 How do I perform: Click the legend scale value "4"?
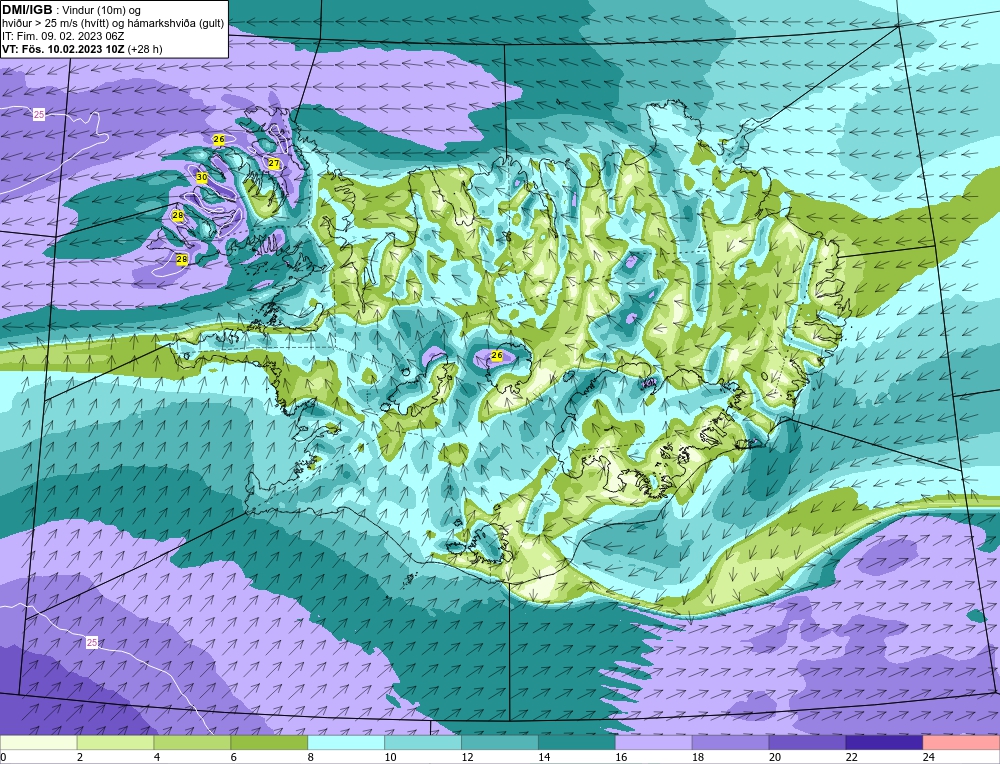click(x=157, y=757)
